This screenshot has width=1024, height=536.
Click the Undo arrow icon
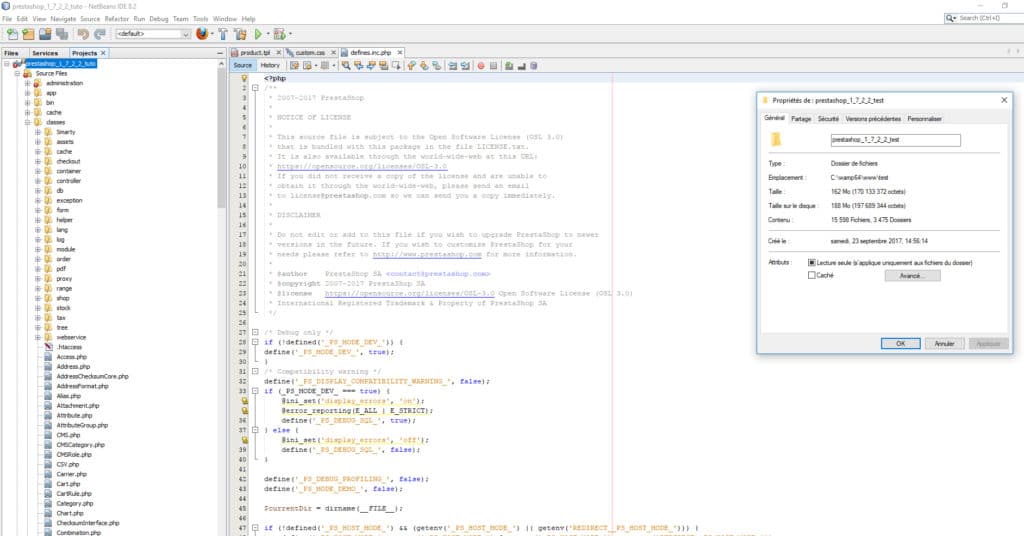coord(84,34)
